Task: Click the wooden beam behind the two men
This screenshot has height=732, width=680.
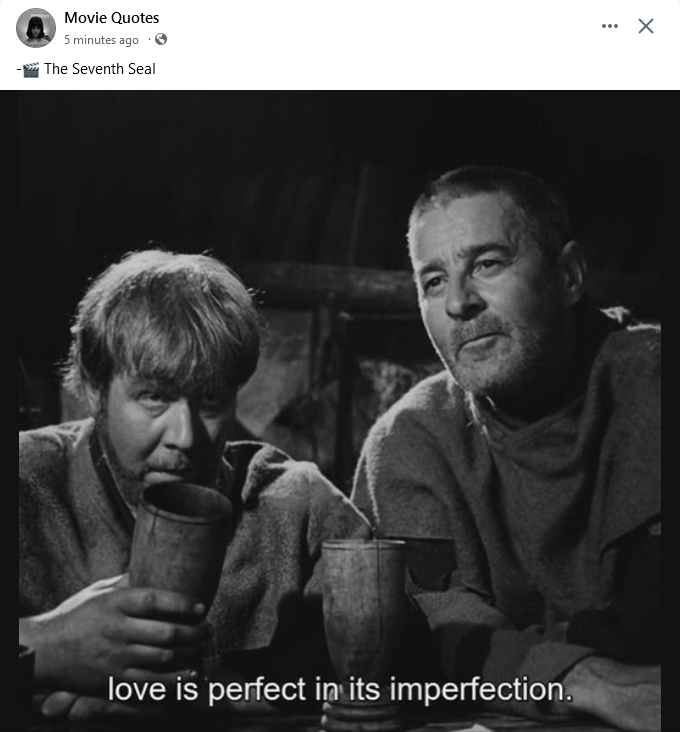Action: [x=331, y=287]
